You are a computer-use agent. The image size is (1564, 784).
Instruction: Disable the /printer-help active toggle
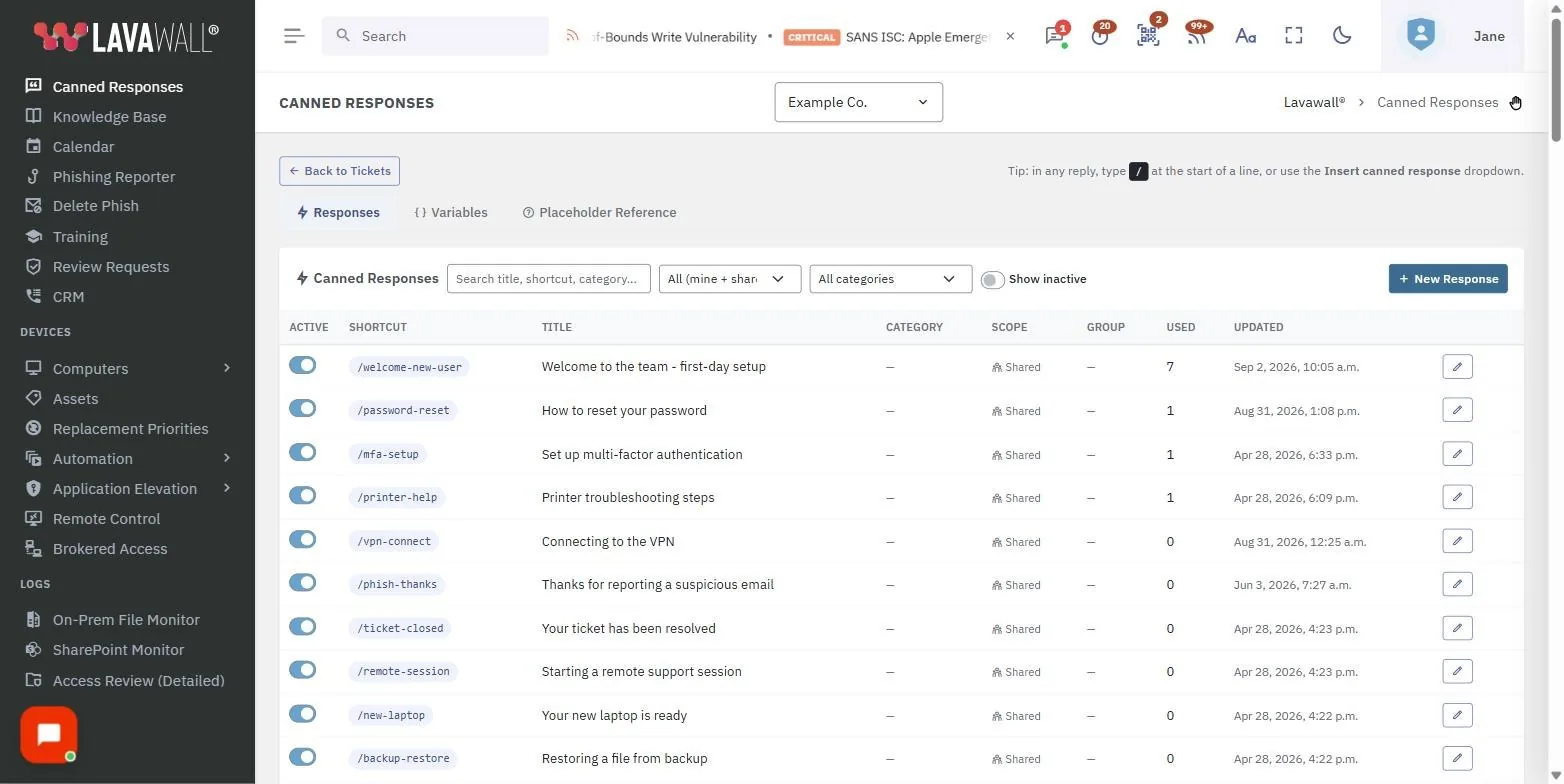[302, 495]
